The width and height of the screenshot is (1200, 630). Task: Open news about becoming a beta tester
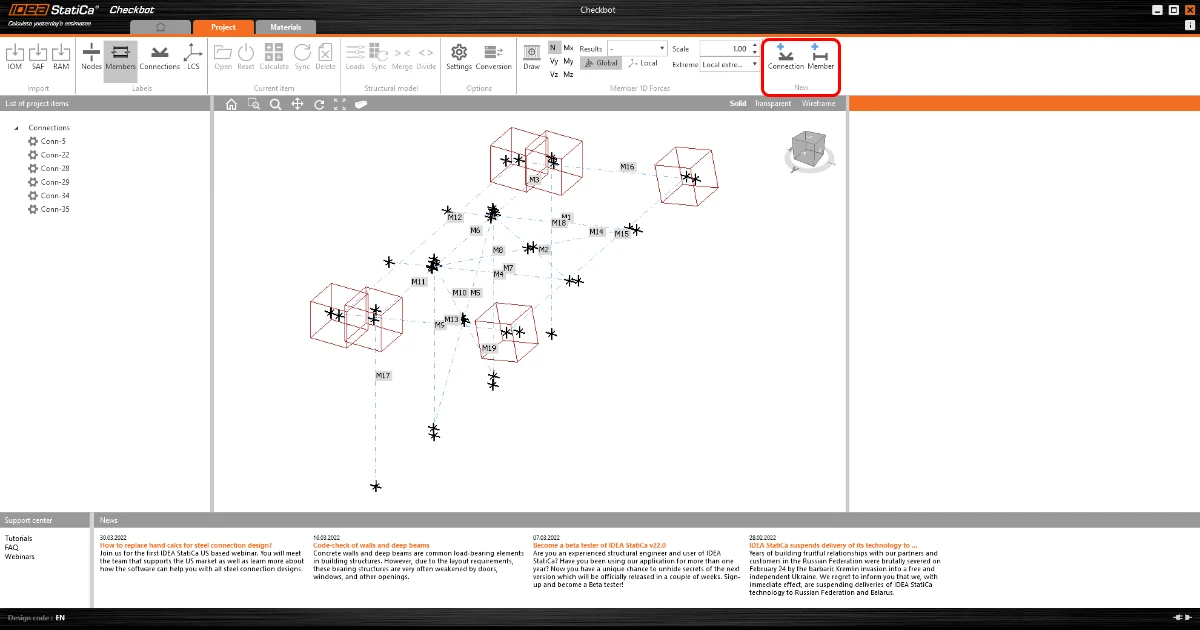point(599,546)
